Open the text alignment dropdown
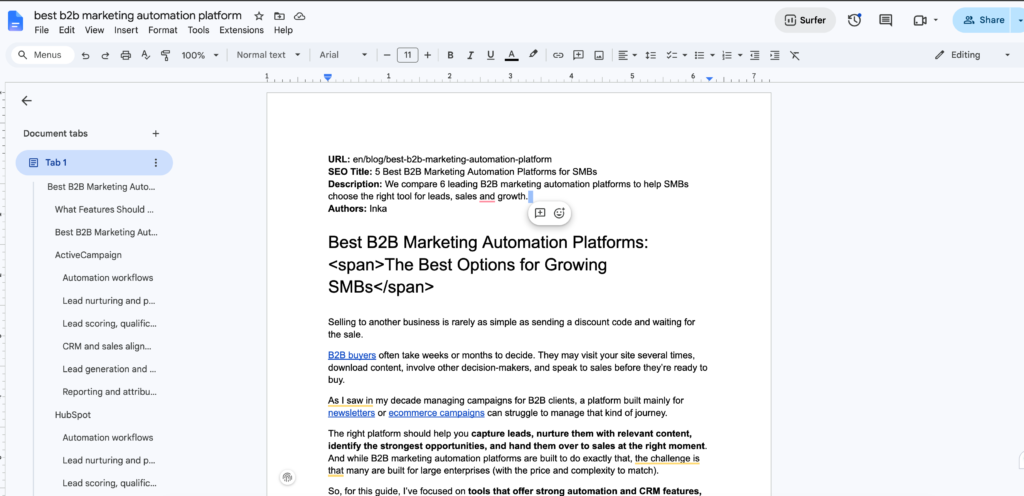The height and width of the screenshot is (496, 1024). 628,55
